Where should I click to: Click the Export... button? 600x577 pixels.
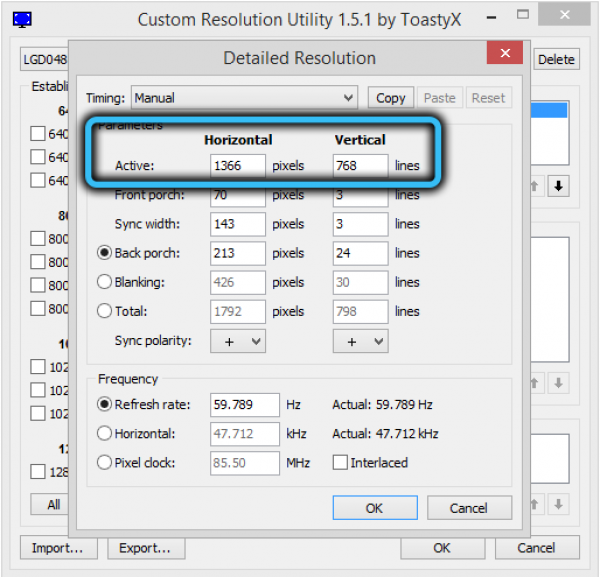[x=146, y=548]
